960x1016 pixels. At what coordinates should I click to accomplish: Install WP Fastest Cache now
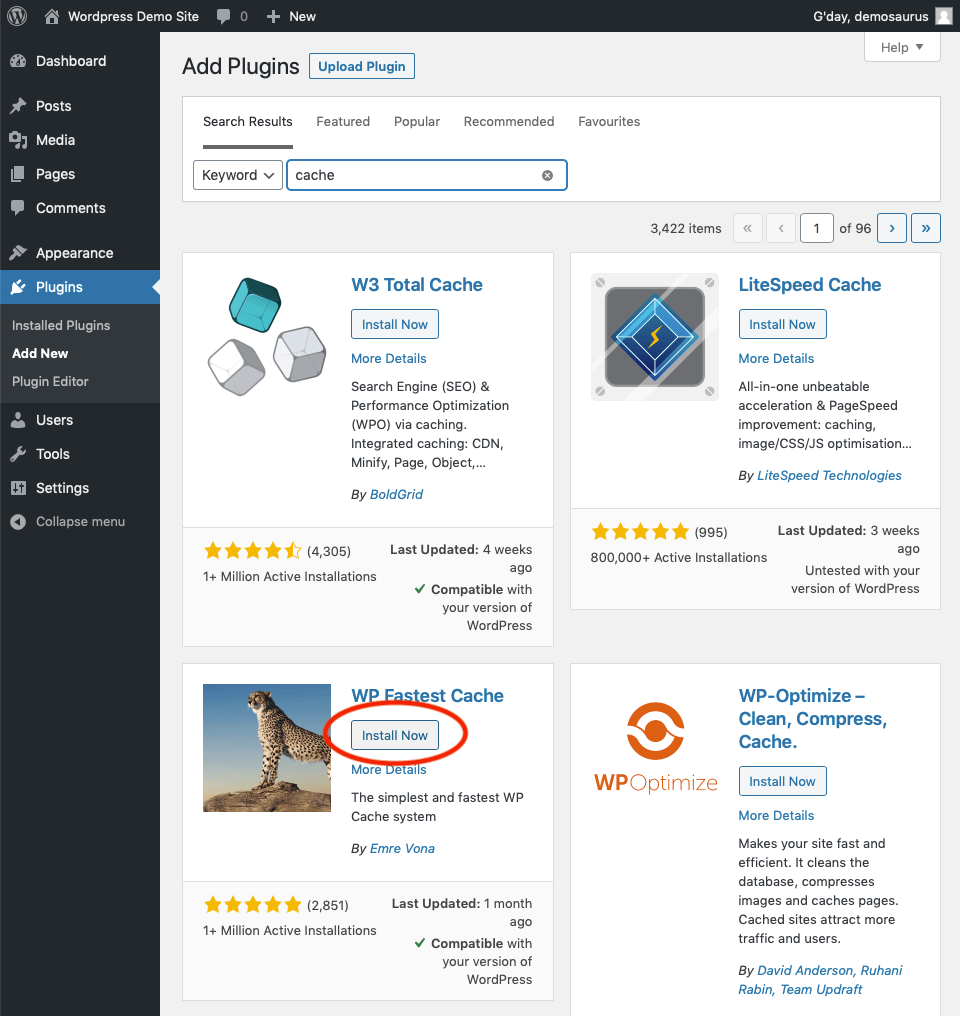tap(394, 735)
